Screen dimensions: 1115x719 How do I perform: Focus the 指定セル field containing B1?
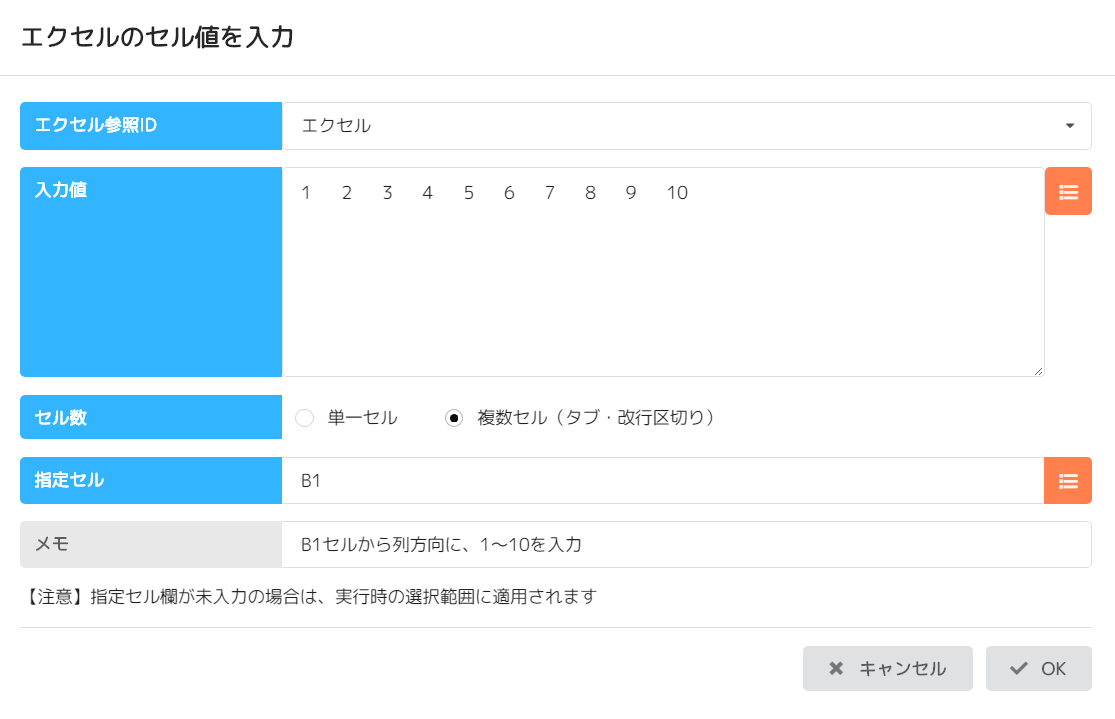(x=662, y=481)
